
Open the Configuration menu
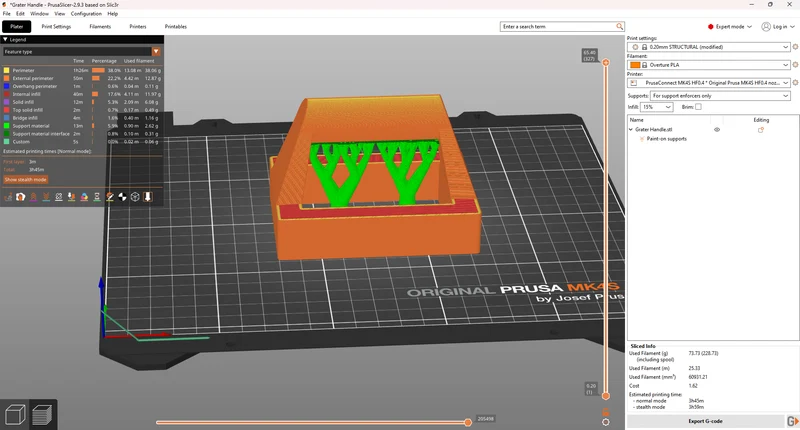[86, 14]
